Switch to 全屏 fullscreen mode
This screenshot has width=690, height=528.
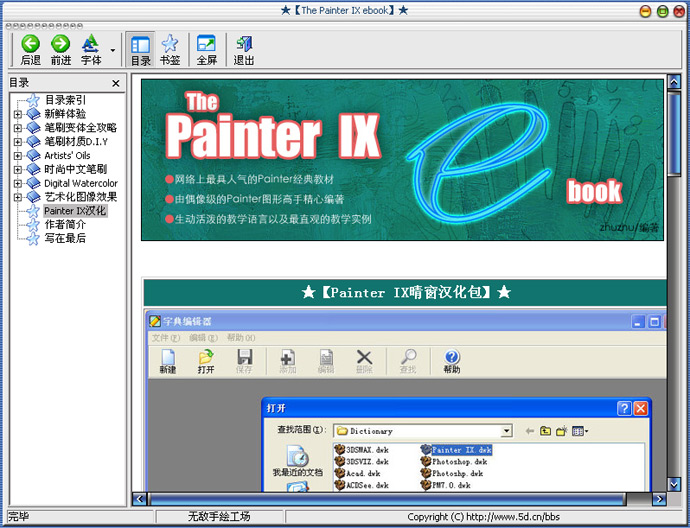(206, 50)
